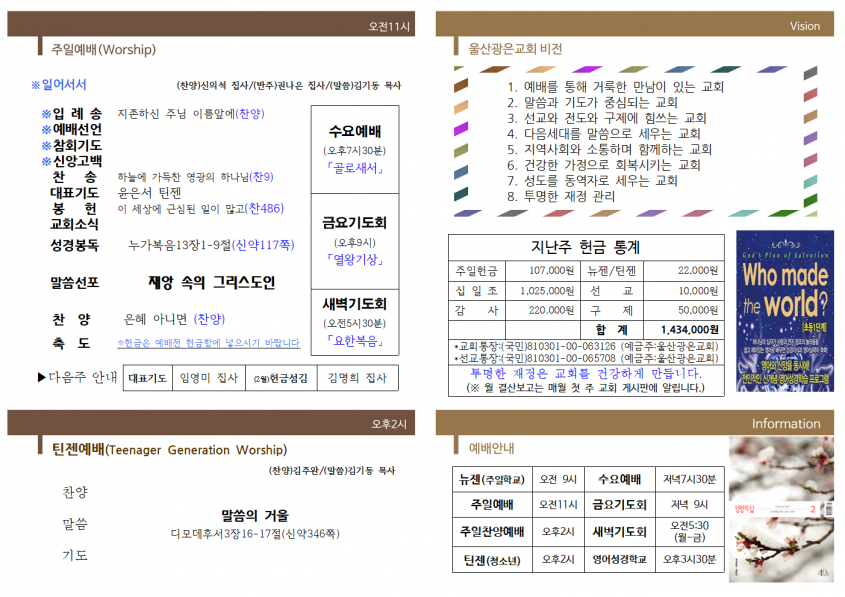Select the 수요예배 schedule box

[x=355, y=149]
